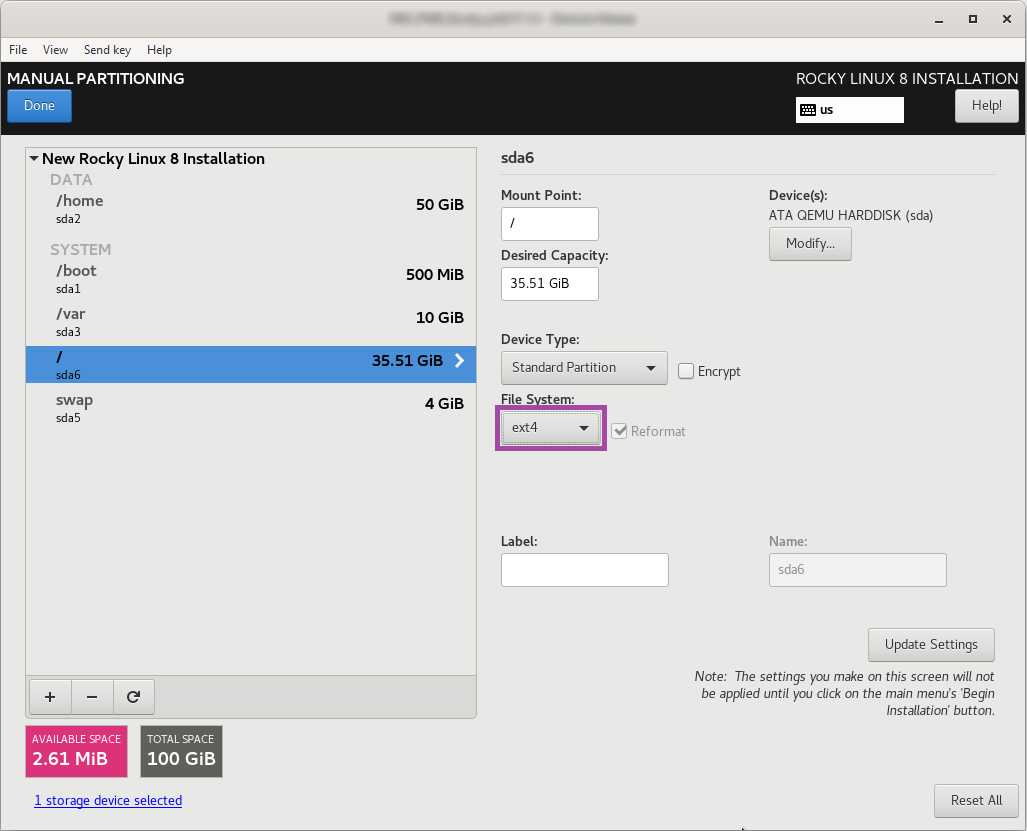The width and height of the screenshot is (1027, 831).
Task: Click the reload storage configuration icon
Action: tap(134, 697)
